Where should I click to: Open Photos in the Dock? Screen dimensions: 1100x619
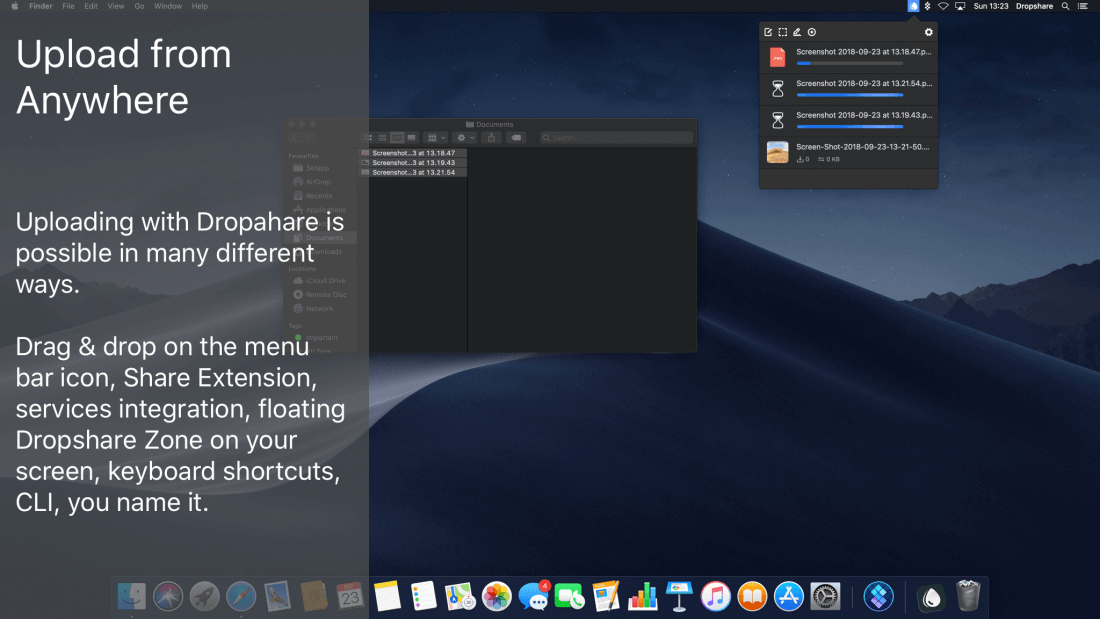[x=497, y=597]
